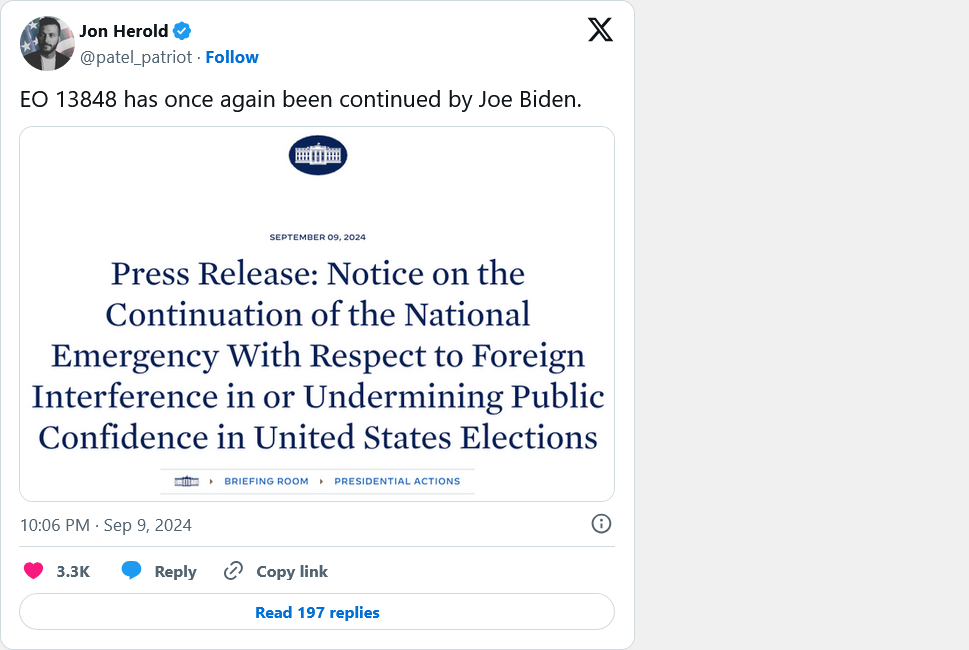Click the X logo icon
The width and height of the screenshot is (969, 650).
600,30
